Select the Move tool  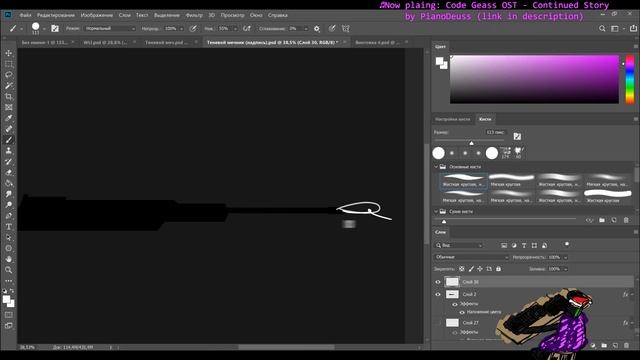(9, 53)
